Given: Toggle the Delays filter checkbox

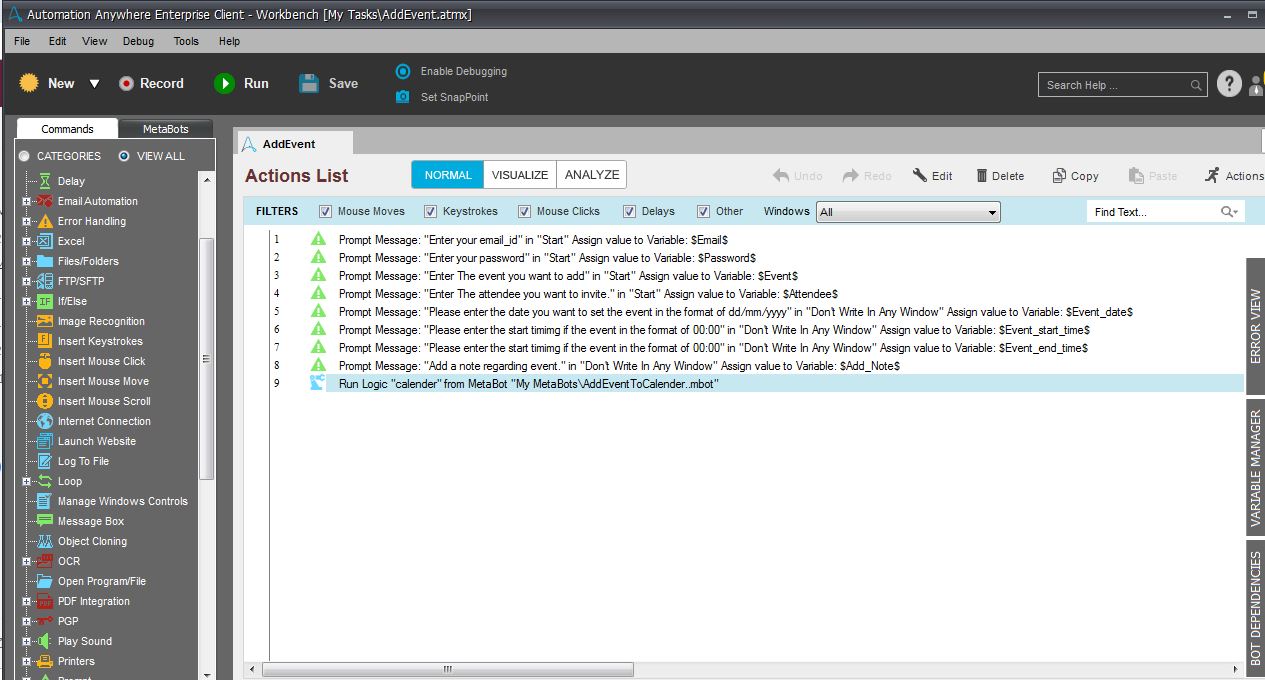Looking at the screenshot, I should click(629, 211).
